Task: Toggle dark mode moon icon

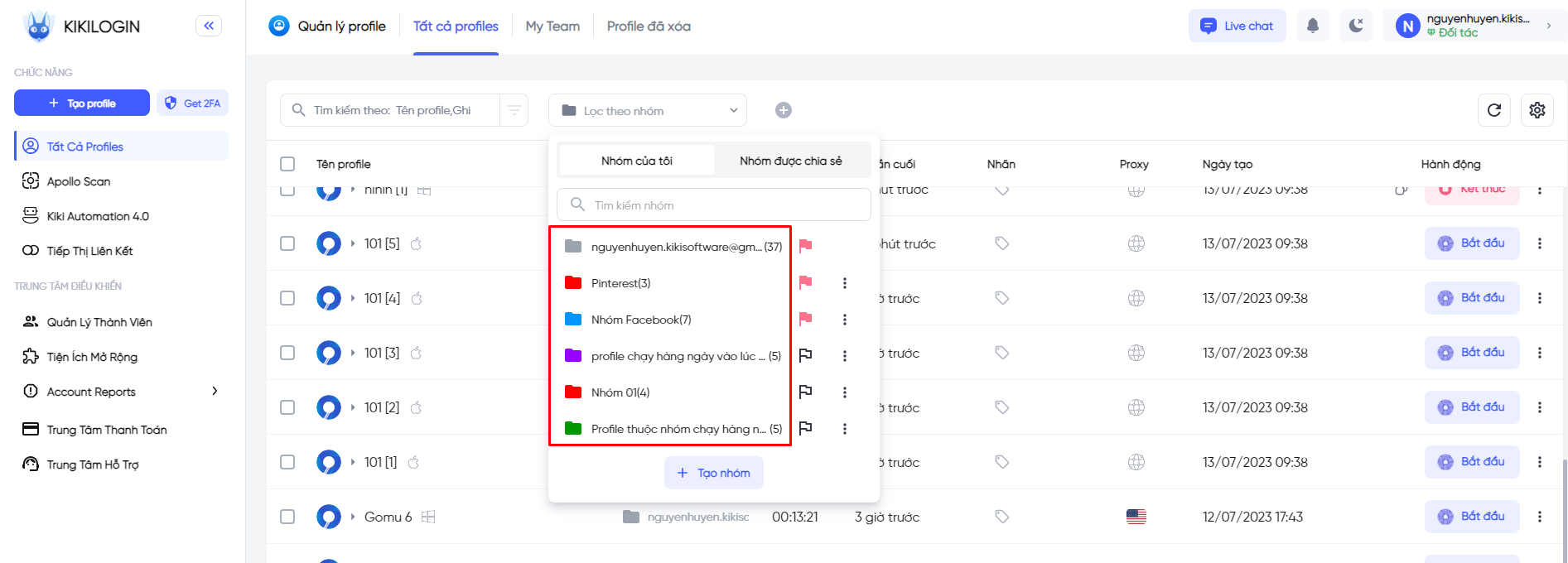Action: pos(1356,26)
